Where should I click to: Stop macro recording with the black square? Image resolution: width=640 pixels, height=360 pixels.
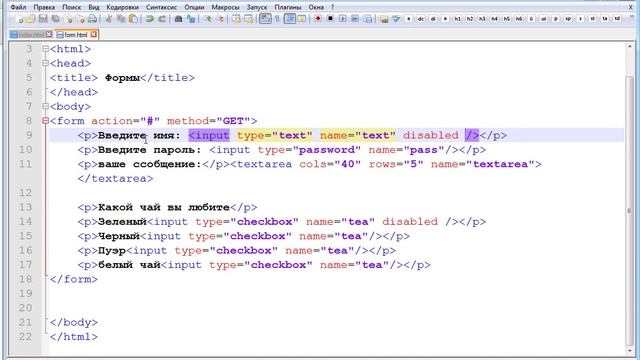tap(330, 19)
